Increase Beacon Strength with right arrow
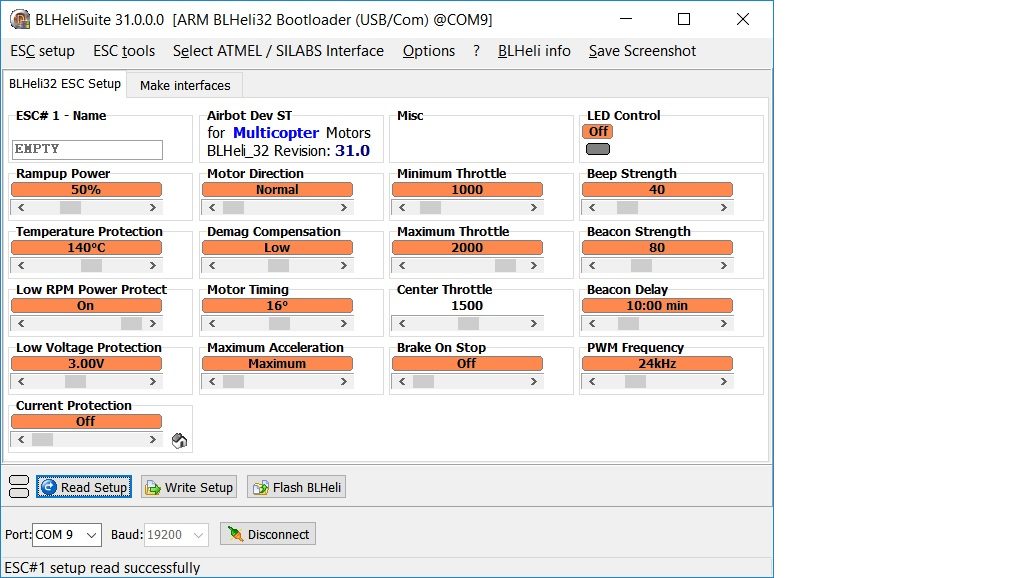 click(724, 266)
